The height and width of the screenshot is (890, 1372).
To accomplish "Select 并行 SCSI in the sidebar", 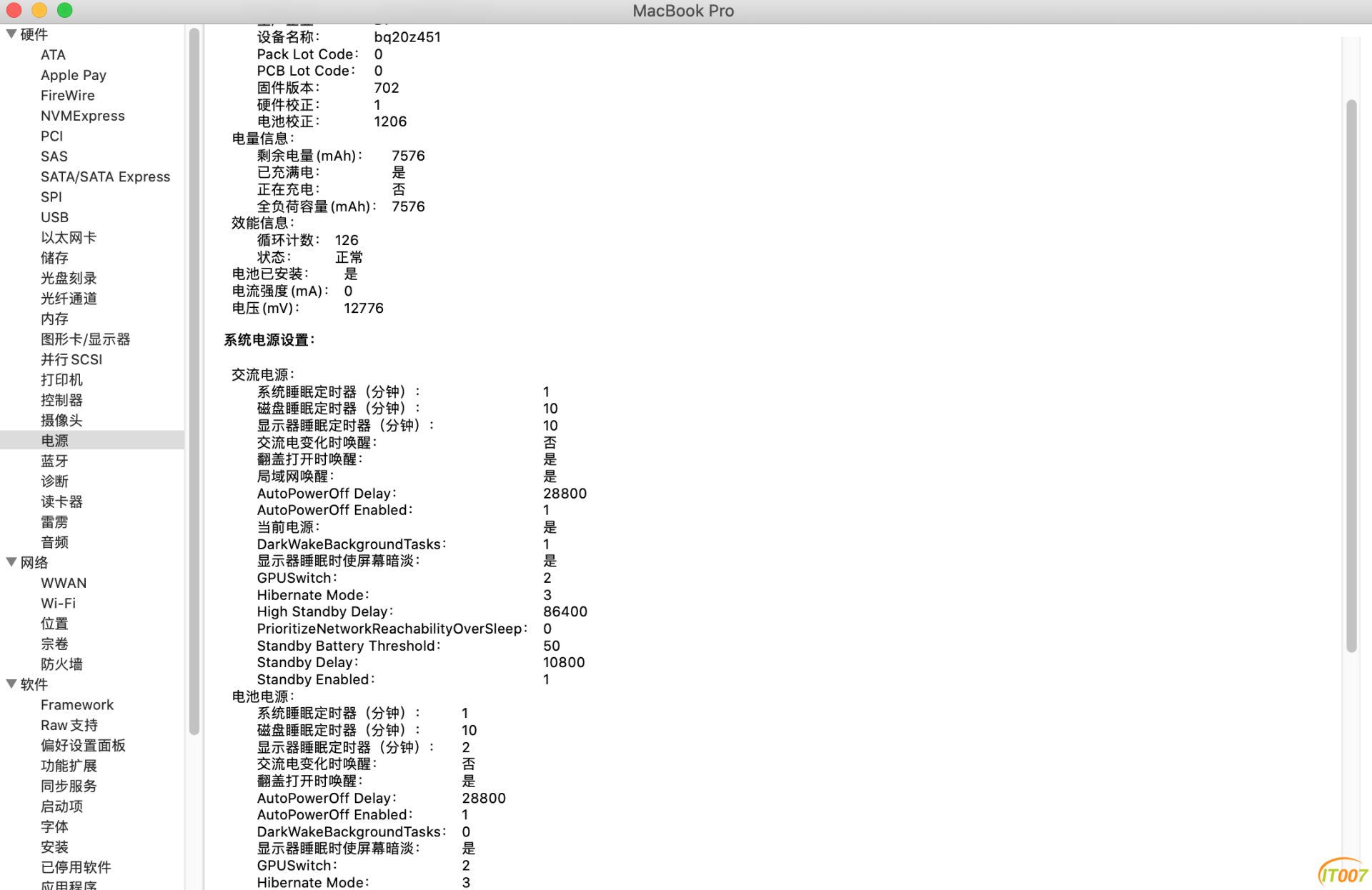I will pyautogui.click(x=71, y=359).
